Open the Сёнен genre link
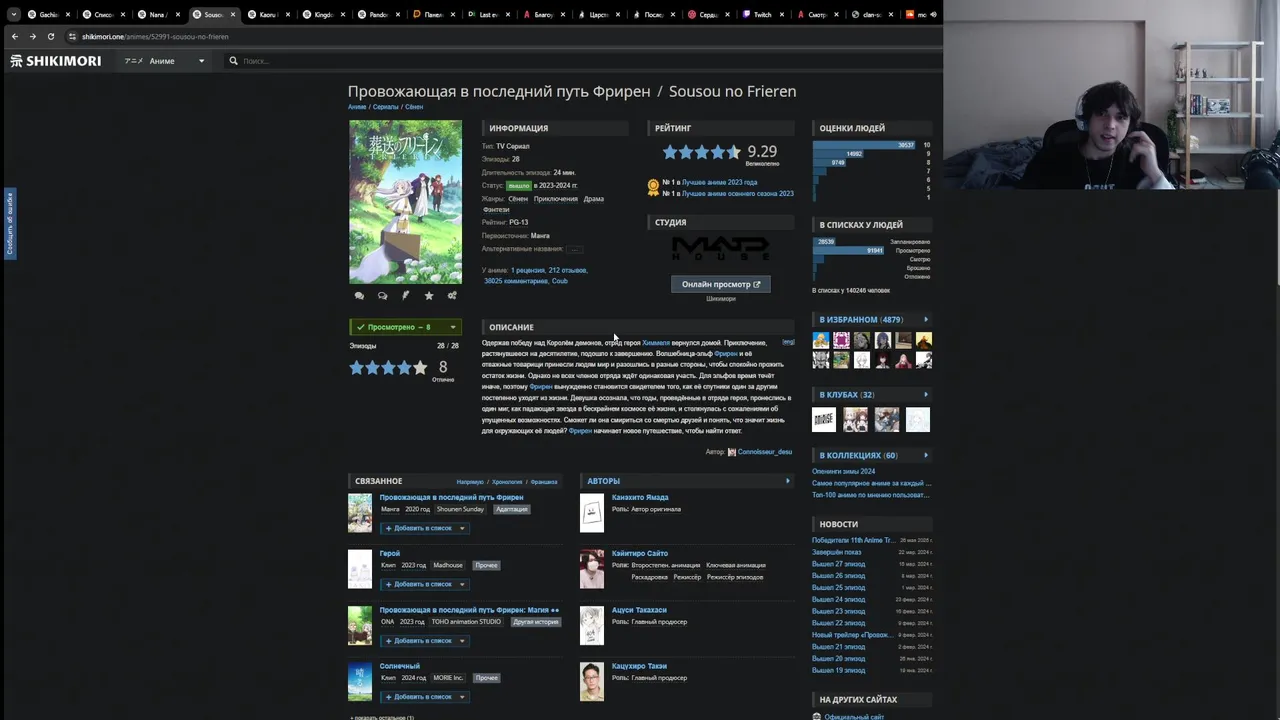Image resolution: width=1280 pixels, height=720 pixels. coord(518,199)
